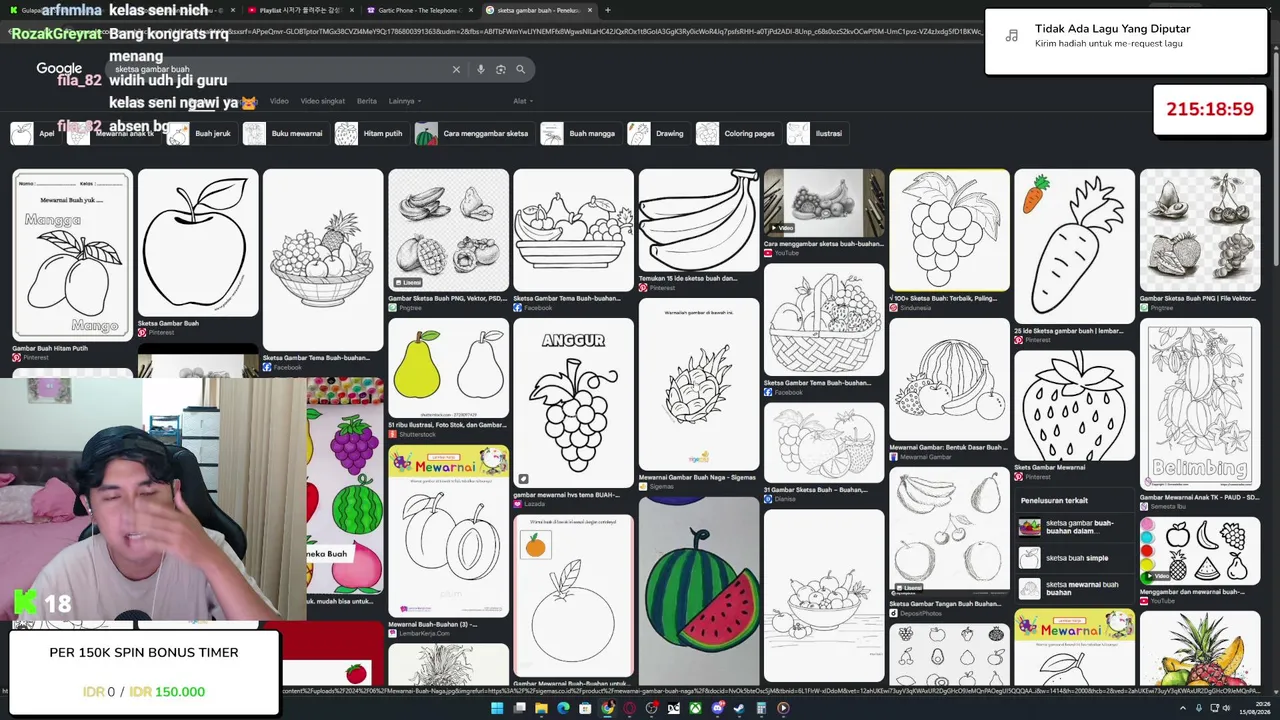Open the Semesta Ibu source link
This screenshot has height=720, width=1280.
(x=1165, y=507)
